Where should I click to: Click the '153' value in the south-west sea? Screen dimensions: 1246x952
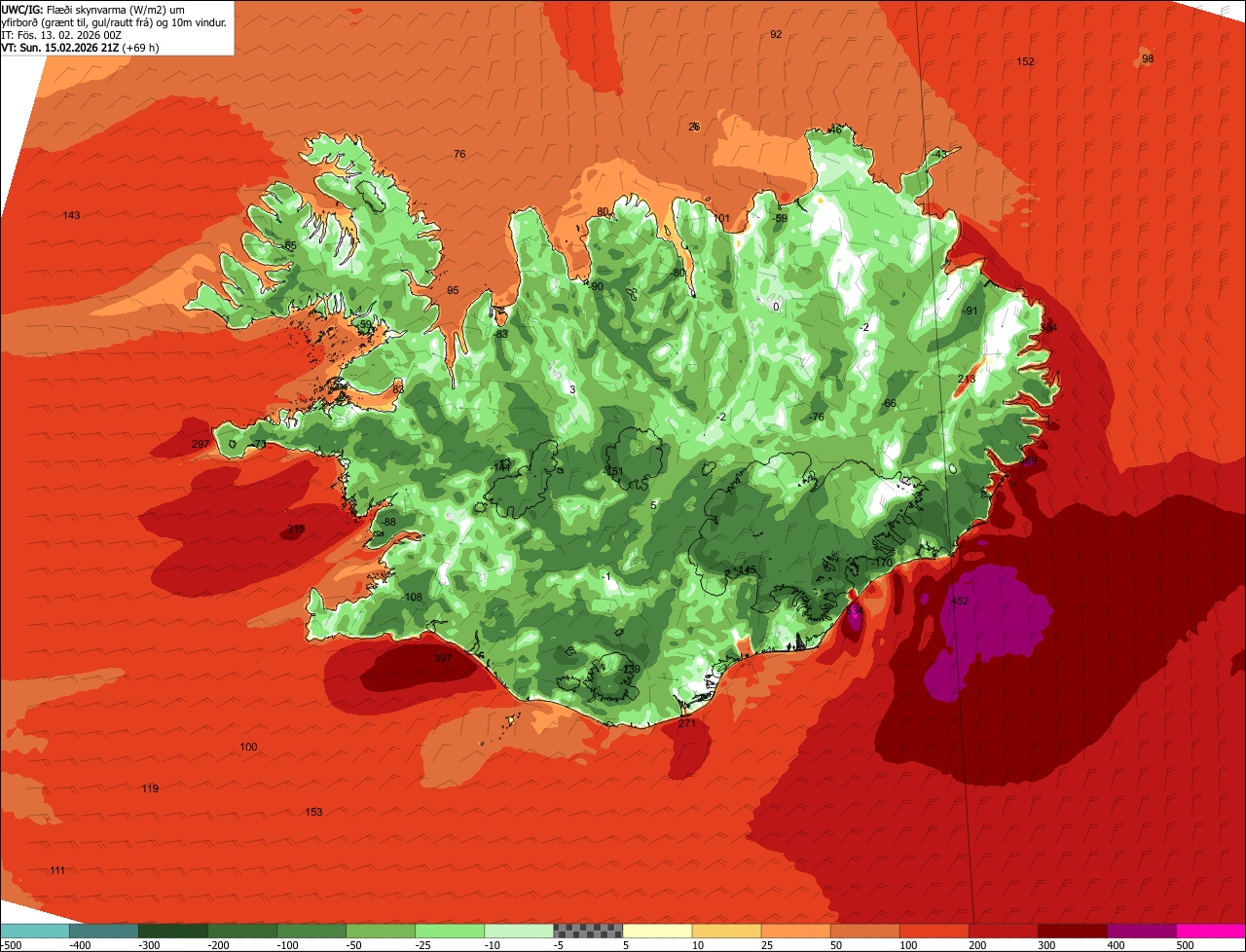tap(313, 812)
